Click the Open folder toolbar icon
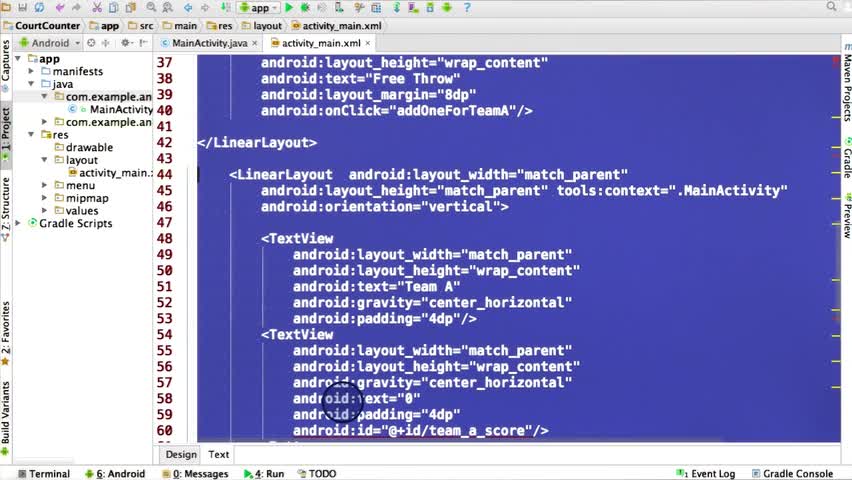Viewport: 852px width, 480px height. coord(6,8)
